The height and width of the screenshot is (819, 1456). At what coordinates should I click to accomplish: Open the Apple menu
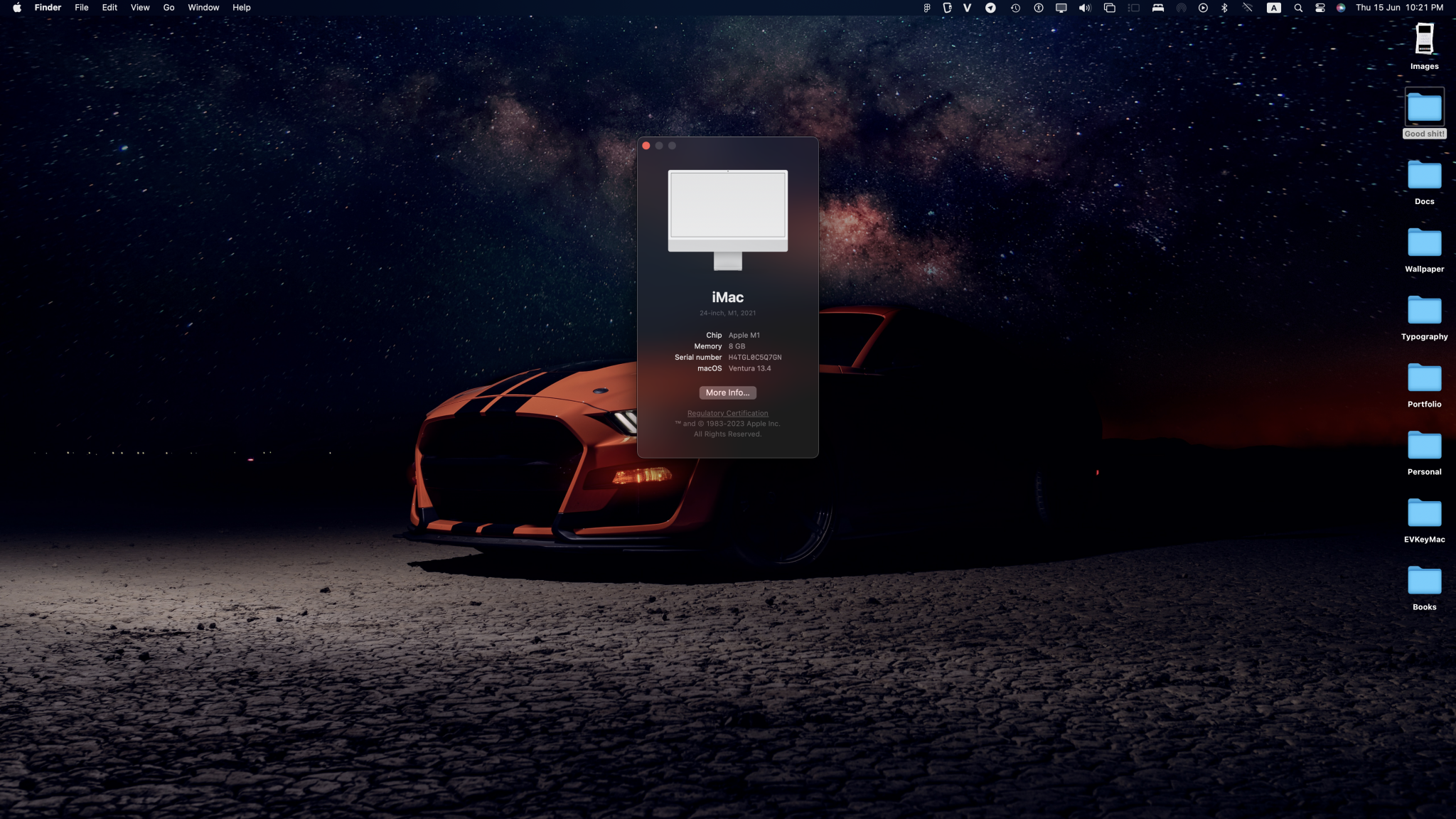pyautogui.click(x=16, y=8)
